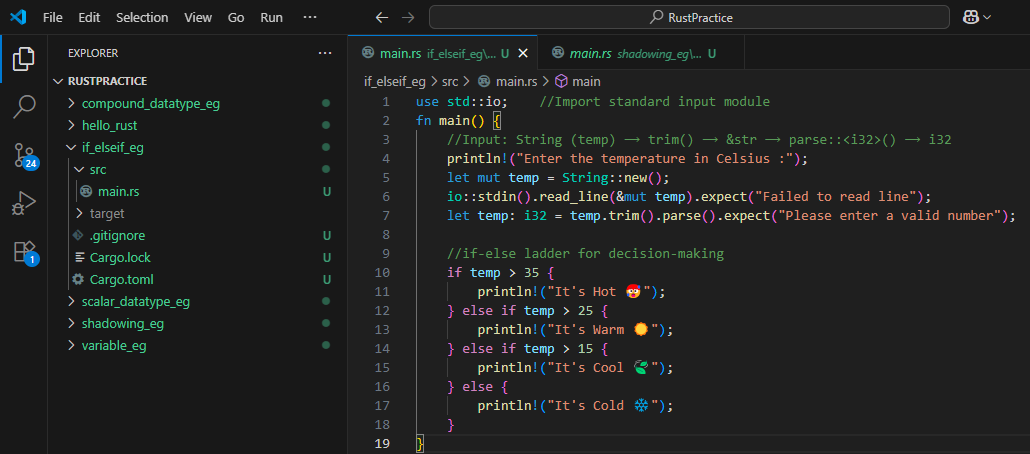1030x454 pixels.
Task: Click the 'let mut temp = String::new();' line
Action: pos(557,178)
